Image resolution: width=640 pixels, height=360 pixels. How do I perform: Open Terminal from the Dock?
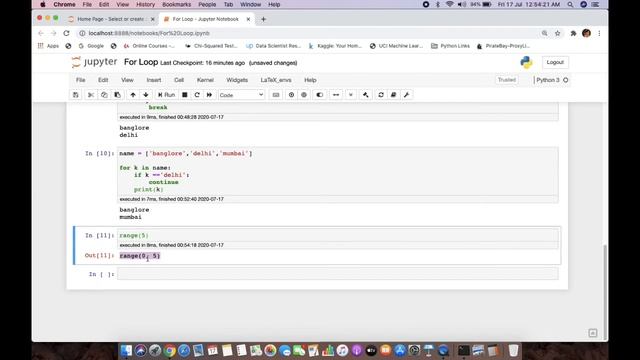point(464,350)
